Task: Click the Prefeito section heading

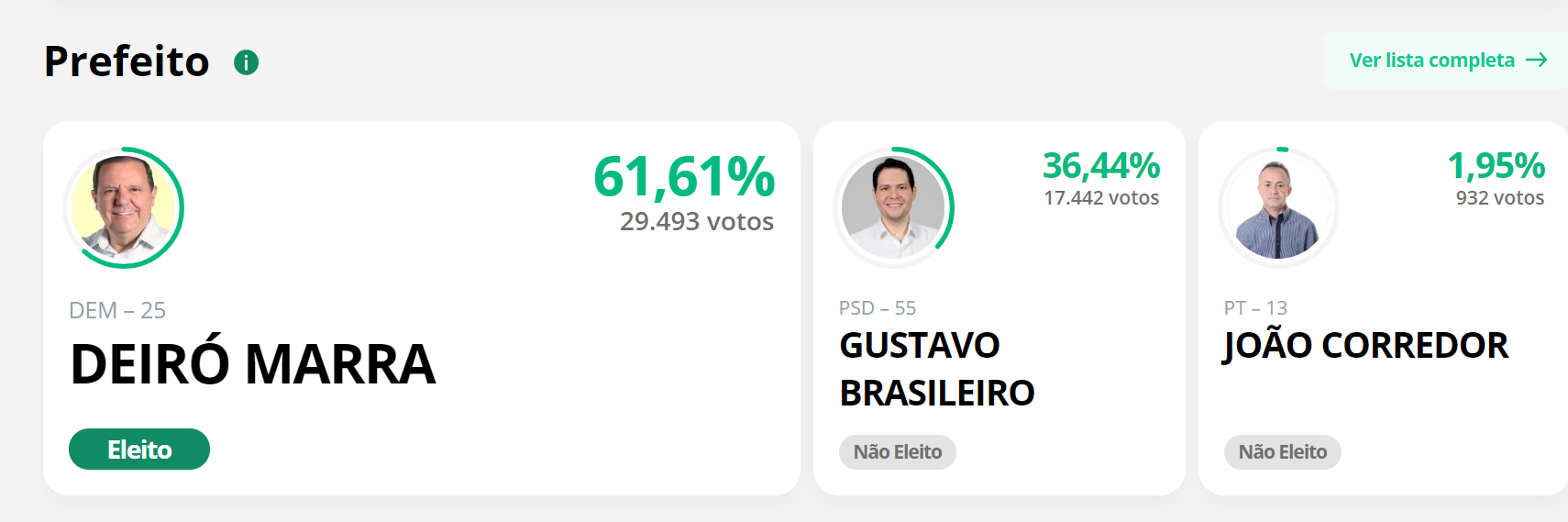Action: click(127, 61)
